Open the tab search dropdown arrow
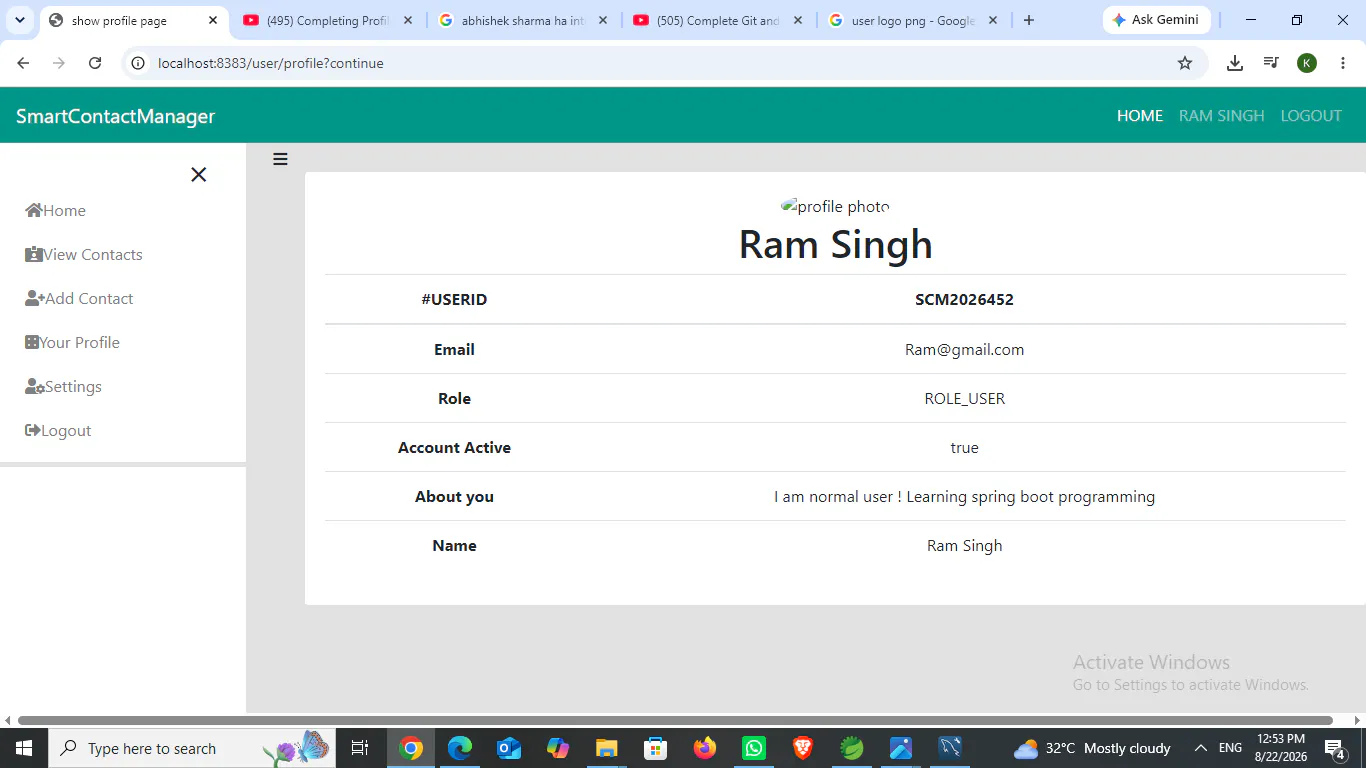 [x=20, y=20]
